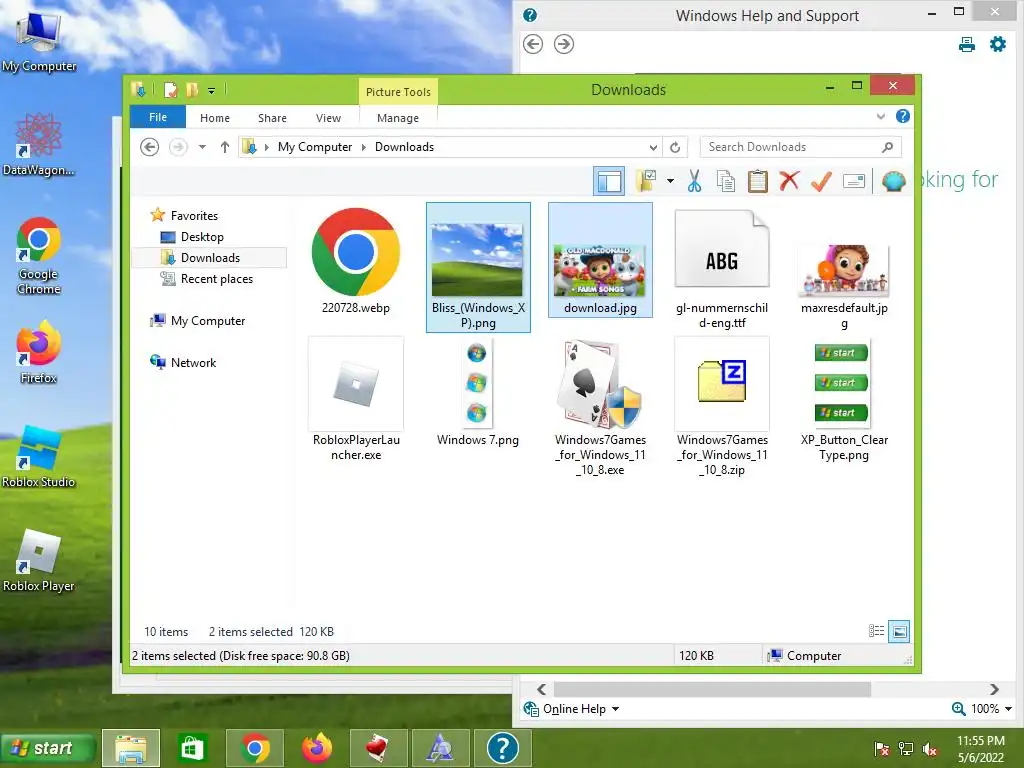This screenshot has width=1024, height=768.
Task: Click the Search Downloads field
Action: point(799,147)
